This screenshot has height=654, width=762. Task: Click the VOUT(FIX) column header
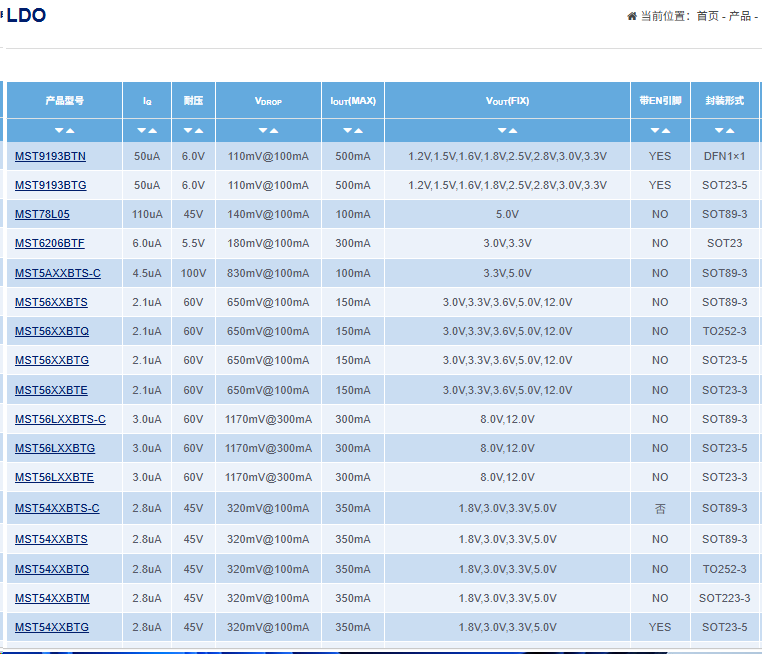point(507,101)
